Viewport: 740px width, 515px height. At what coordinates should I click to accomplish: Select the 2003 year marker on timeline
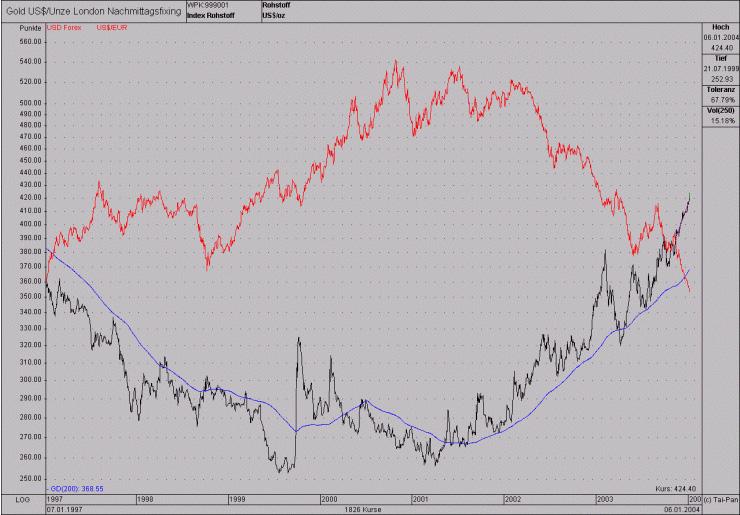point(605,499)
